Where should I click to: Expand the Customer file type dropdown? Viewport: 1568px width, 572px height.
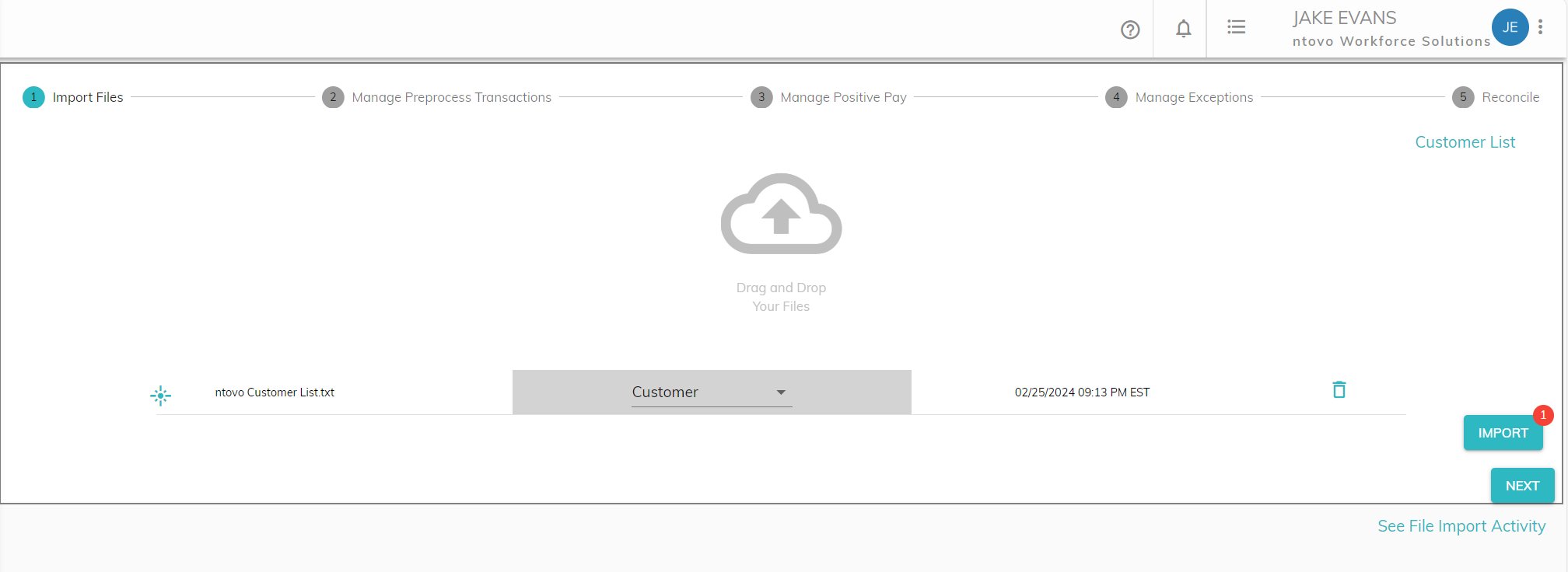(710, 392)
